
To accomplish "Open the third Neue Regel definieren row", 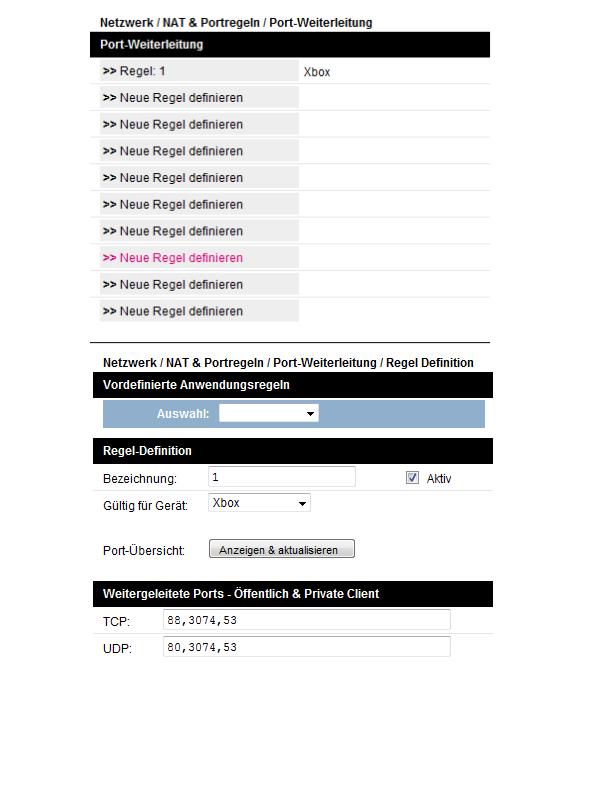I will click(180, 151).
